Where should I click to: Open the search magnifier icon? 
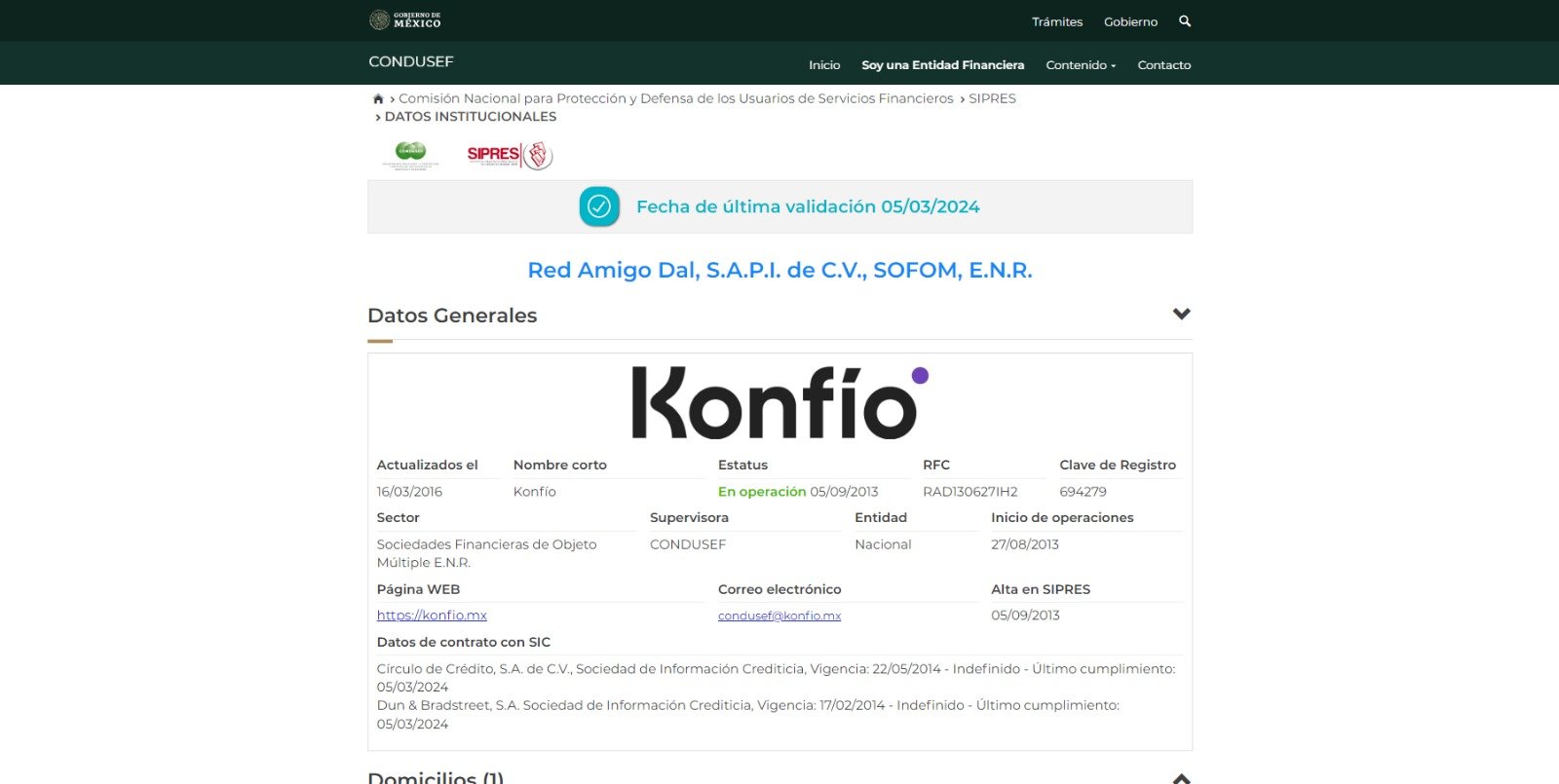pyautogui.click(x=1185, y=20)
